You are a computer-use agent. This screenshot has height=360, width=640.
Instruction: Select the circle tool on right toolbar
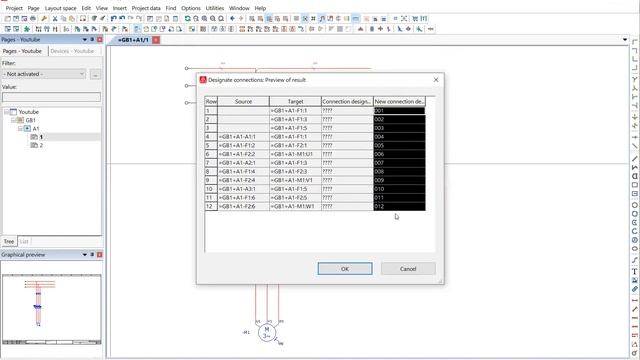635,205
